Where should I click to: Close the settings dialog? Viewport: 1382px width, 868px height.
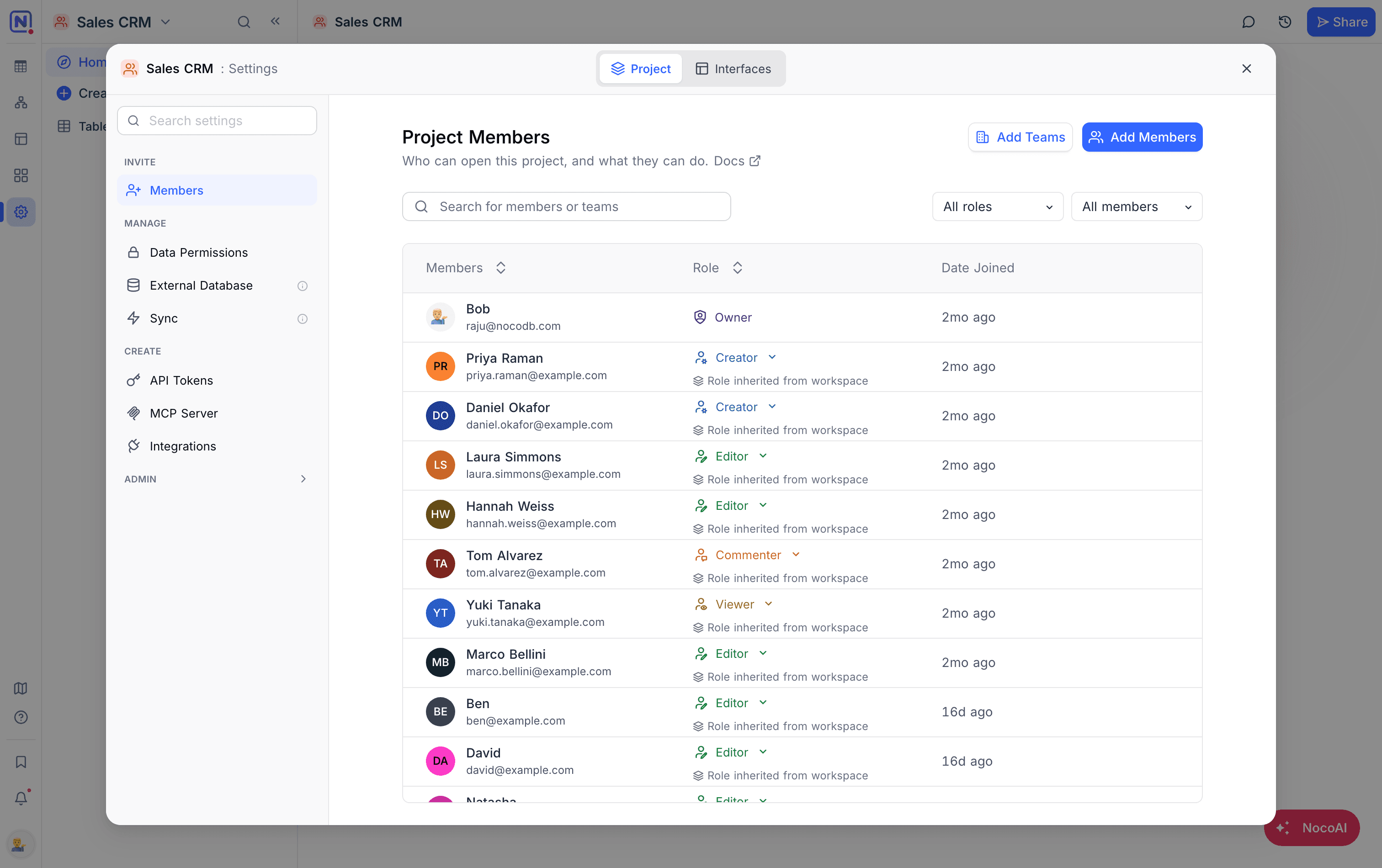[x=1246, y=69]
